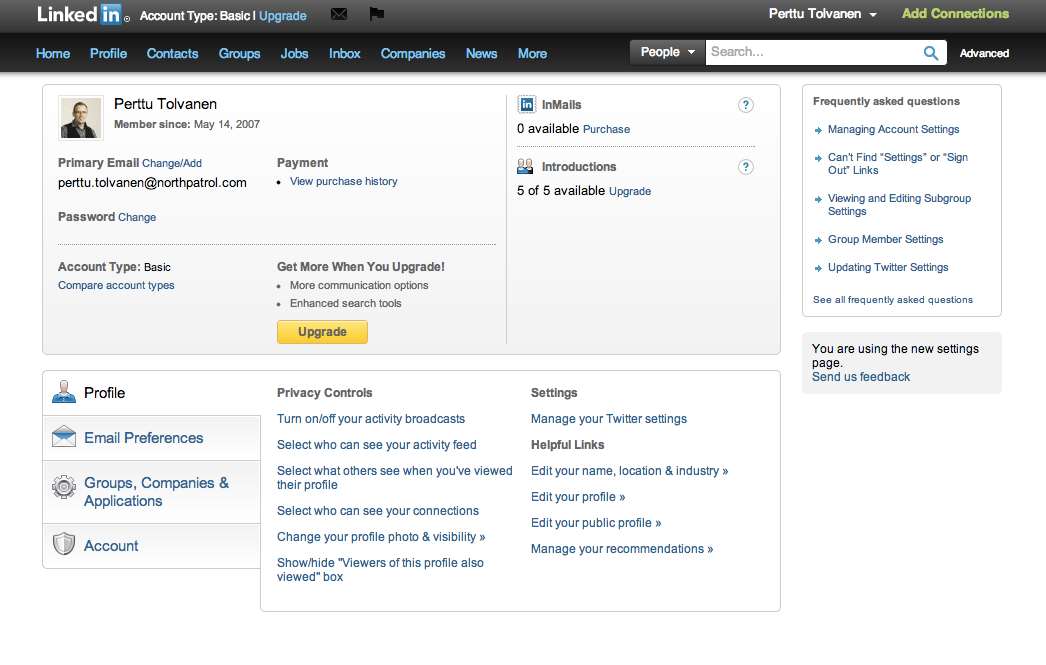
Task: Open Managing Account Settings FAQ
Action: [x=893, y=129]
